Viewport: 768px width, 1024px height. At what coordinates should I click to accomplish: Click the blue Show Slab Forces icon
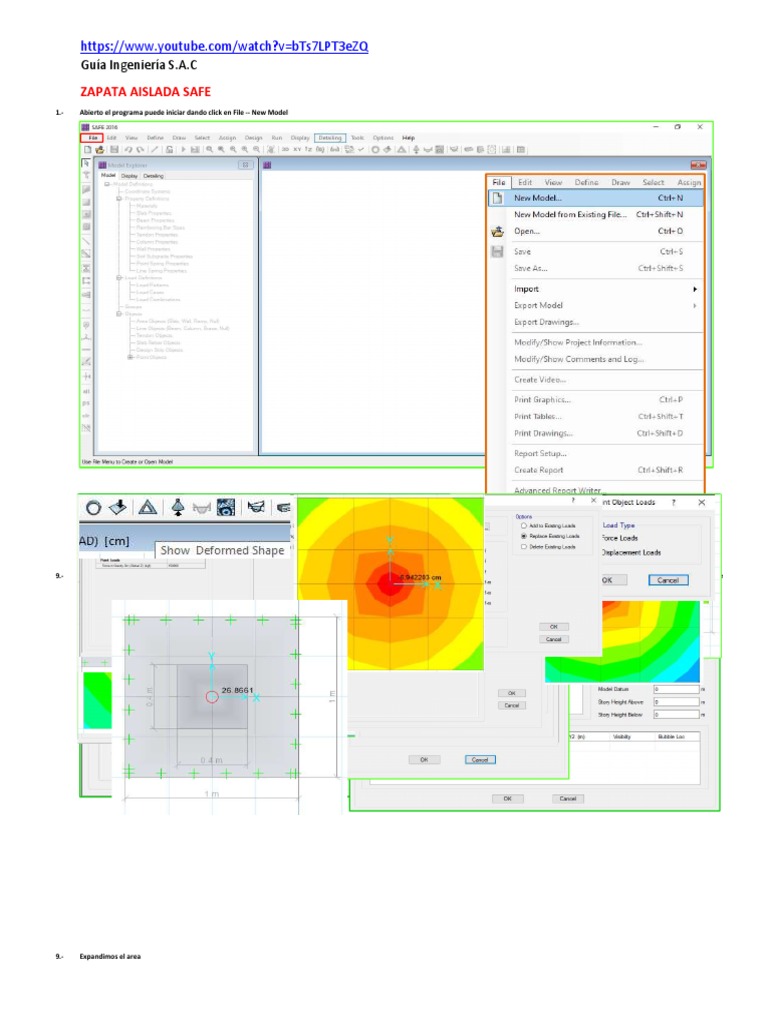point(226,507)
